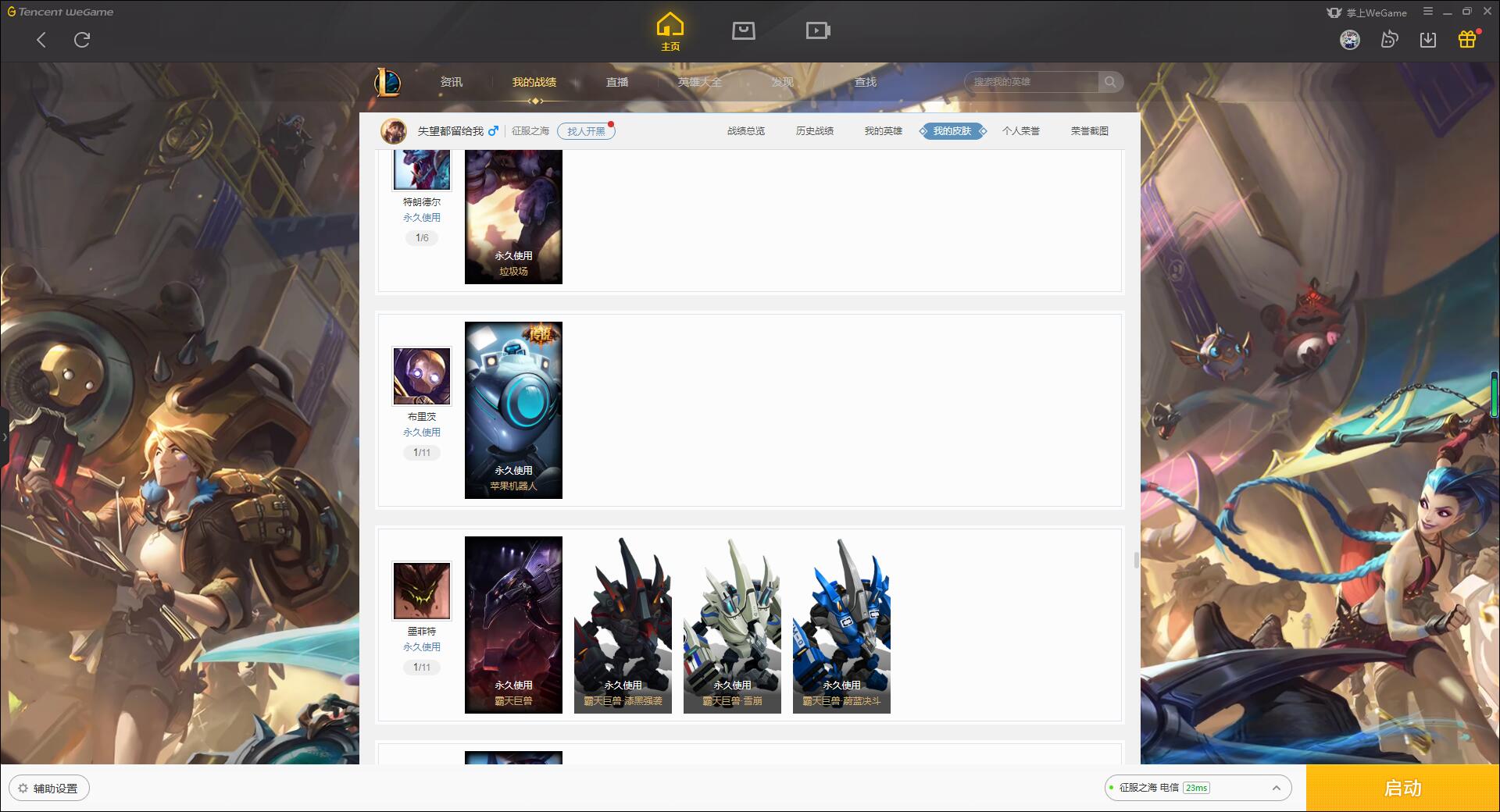Open the 苹果机器人 skin card
1500x812 pixels.
(513, 410)
